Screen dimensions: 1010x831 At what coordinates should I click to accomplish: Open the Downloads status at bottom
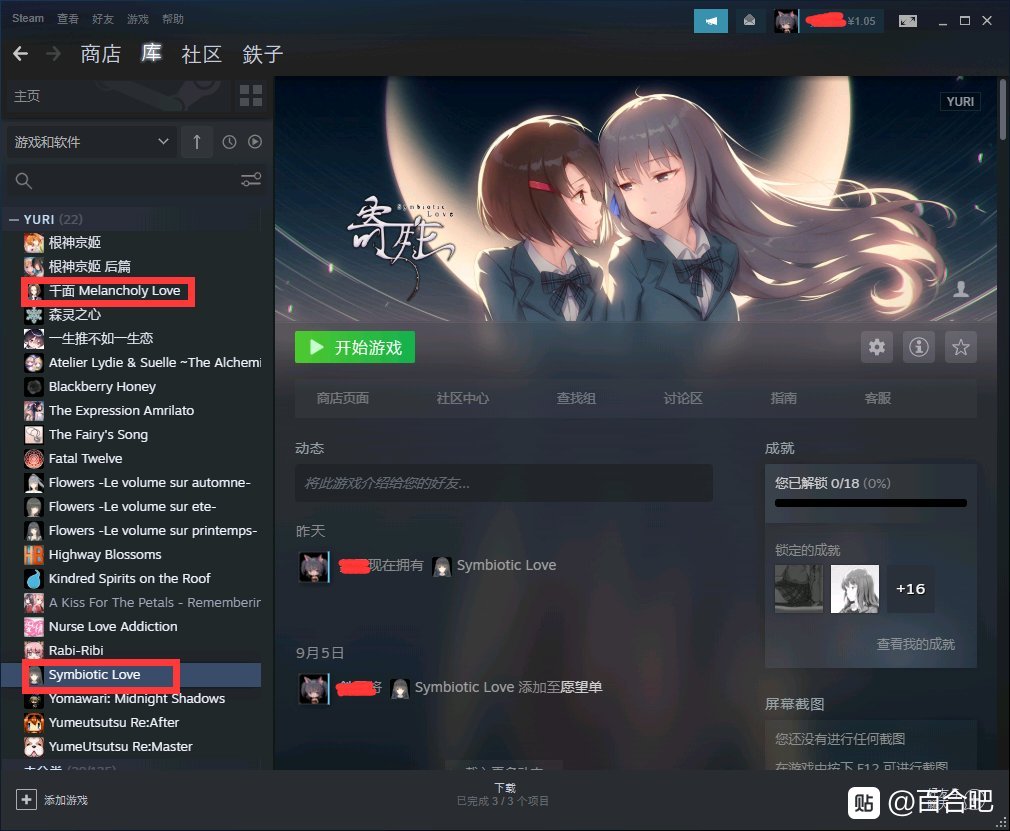(503, 794)
